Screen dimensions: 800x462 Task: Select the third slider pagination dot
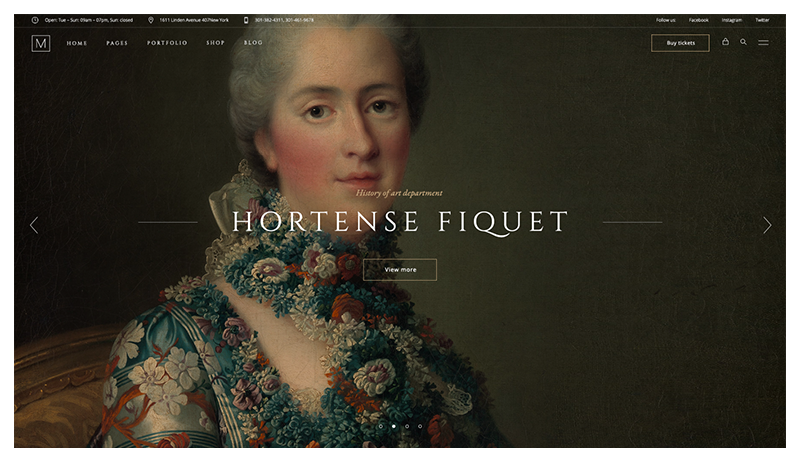[x=406, y=426]
